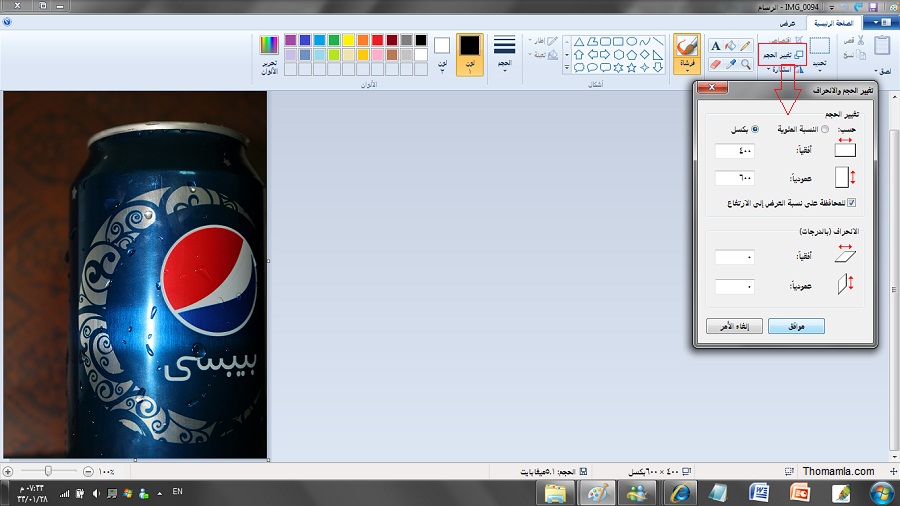Switch to the View (عرض) tab

point(788,23)
